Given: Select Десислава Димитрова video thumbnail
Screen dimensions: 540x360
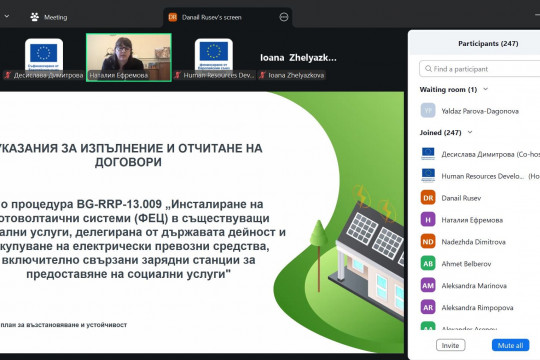Looking at the screenshot, I should tap(44, 57).
